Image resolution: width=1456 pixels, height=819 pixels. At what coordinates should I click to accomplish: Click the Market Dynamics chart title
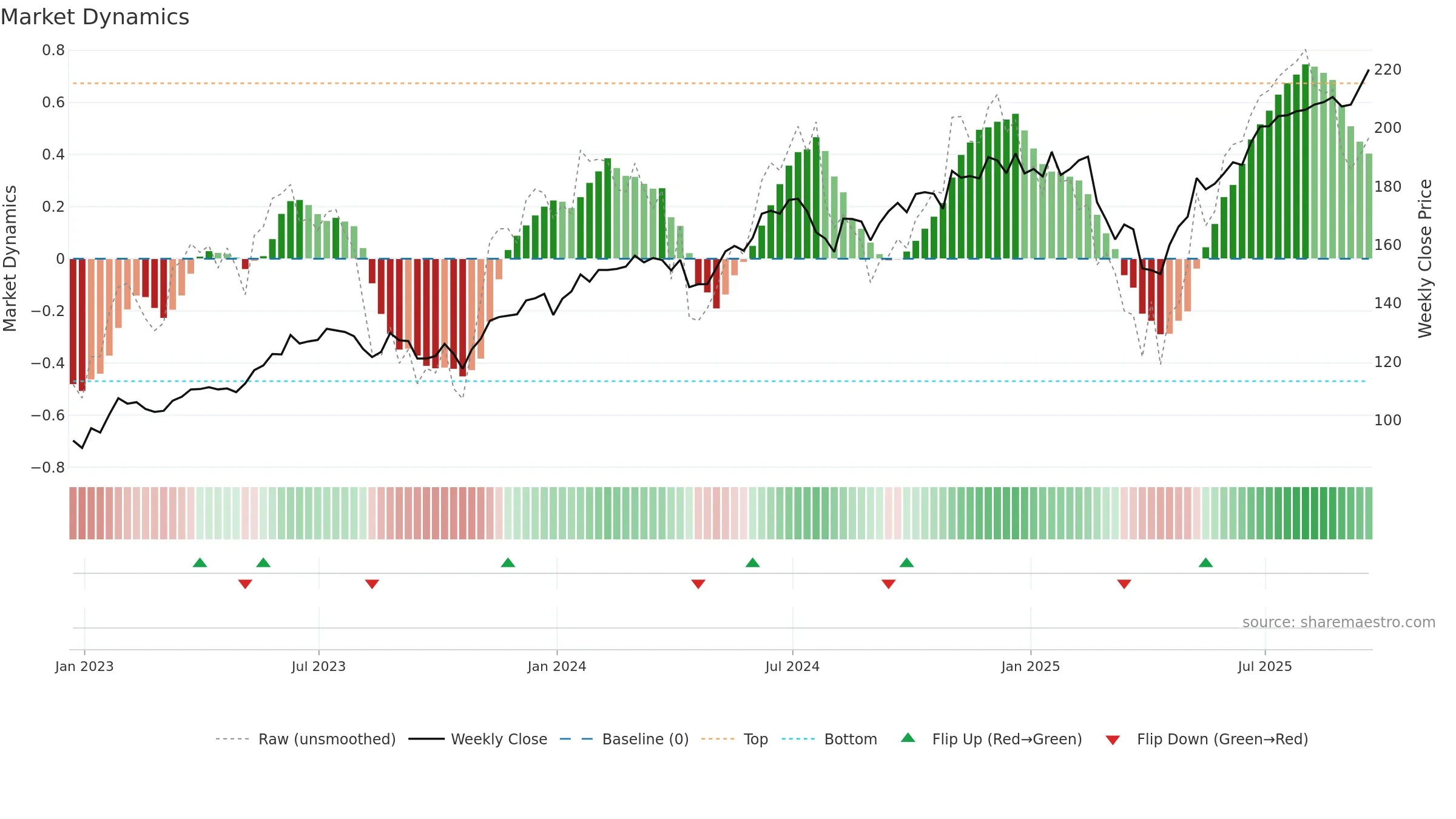pyautogui.click(x=95, y=17)
